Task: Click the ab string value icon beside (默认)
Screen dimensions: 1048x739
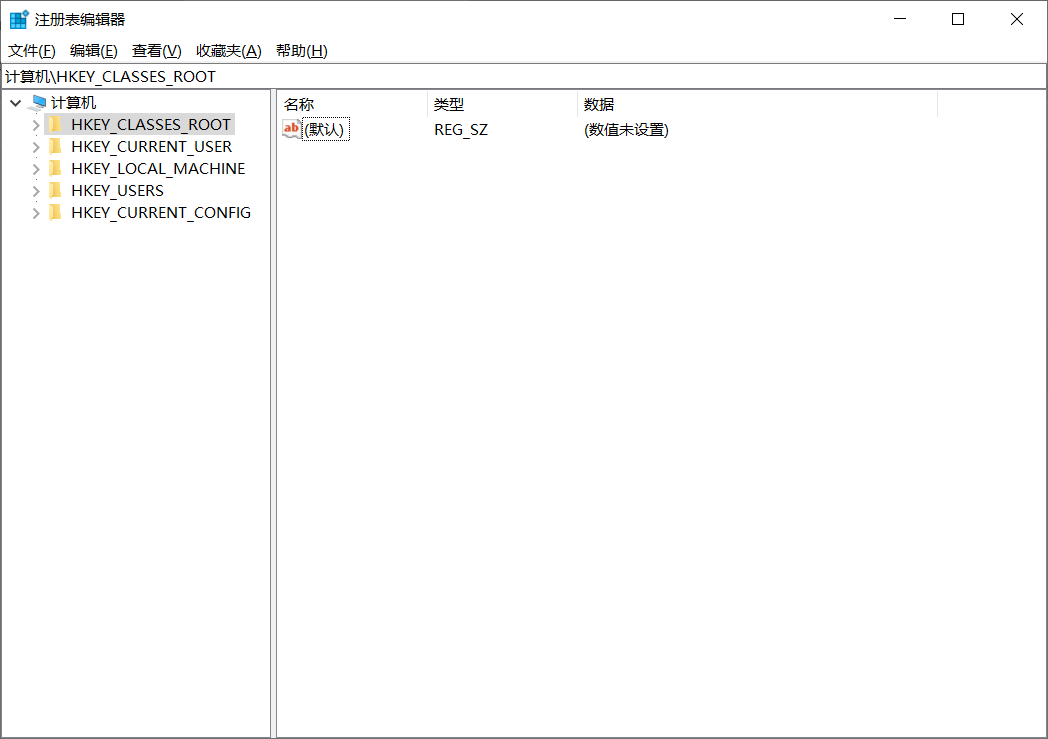Action: [x=291, y=129]
